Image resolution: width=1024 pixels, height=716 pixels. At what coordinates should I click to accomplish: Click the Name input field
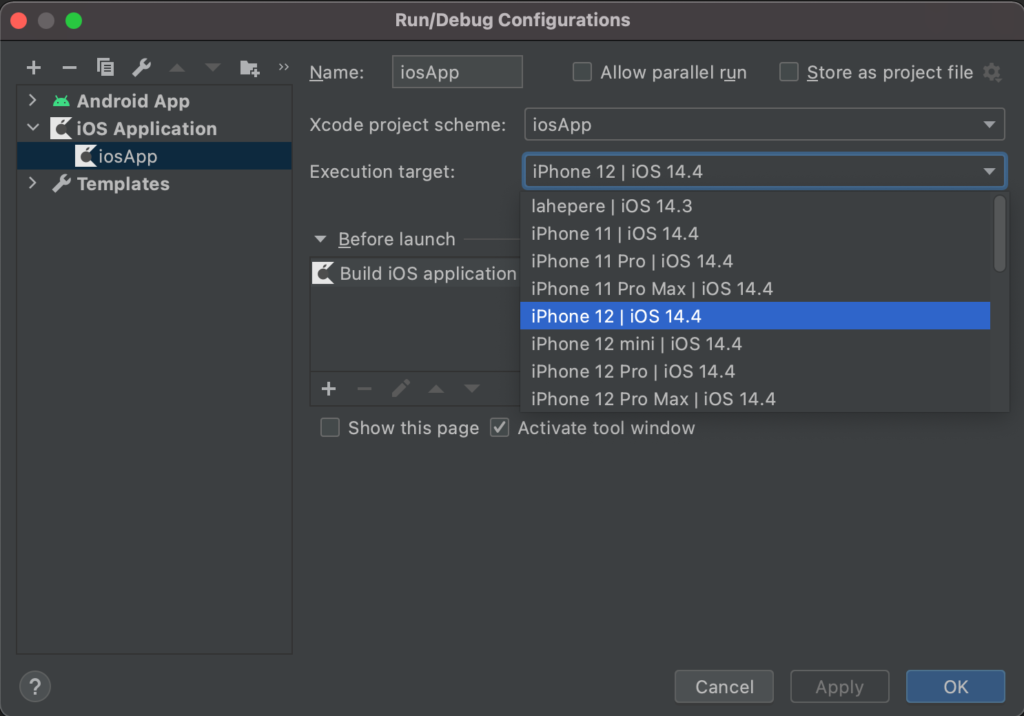pyautogui.click(x=457, y=72)
